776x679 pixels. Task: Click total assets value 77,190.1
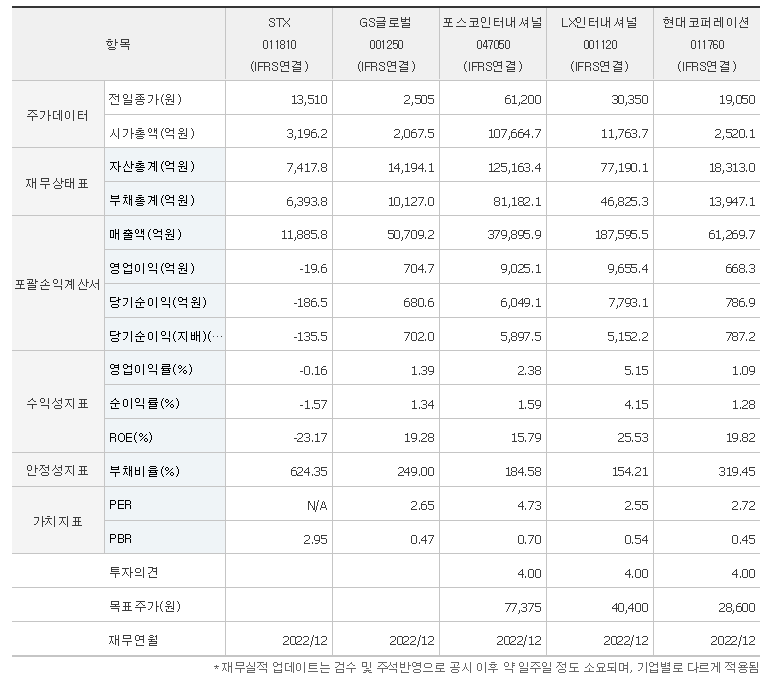point(624,168)
